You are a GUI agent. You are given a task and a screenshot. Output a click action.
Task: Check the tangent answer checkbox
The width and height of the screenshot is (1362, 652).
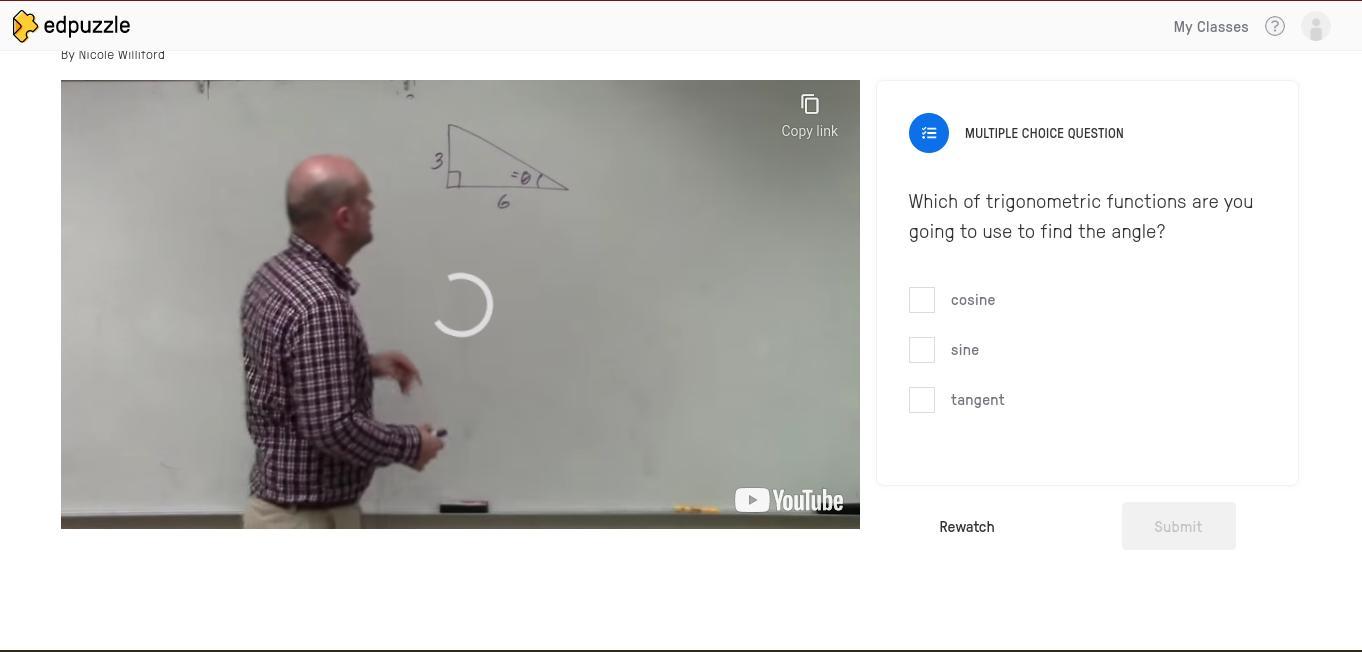[x=922, y=400]
